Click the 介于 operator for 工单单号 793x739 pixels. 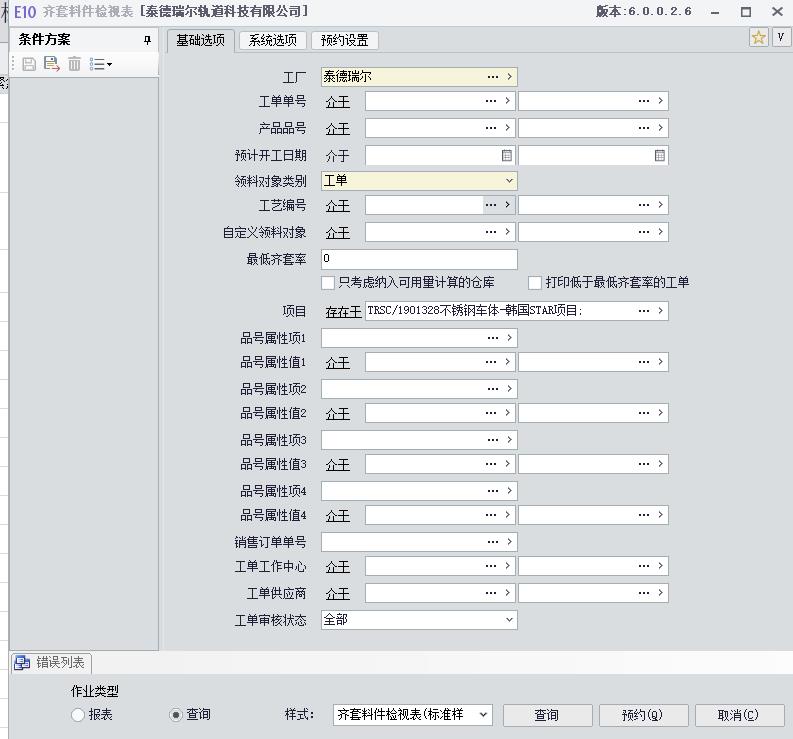pyautogui.click(x=338, y=102)
